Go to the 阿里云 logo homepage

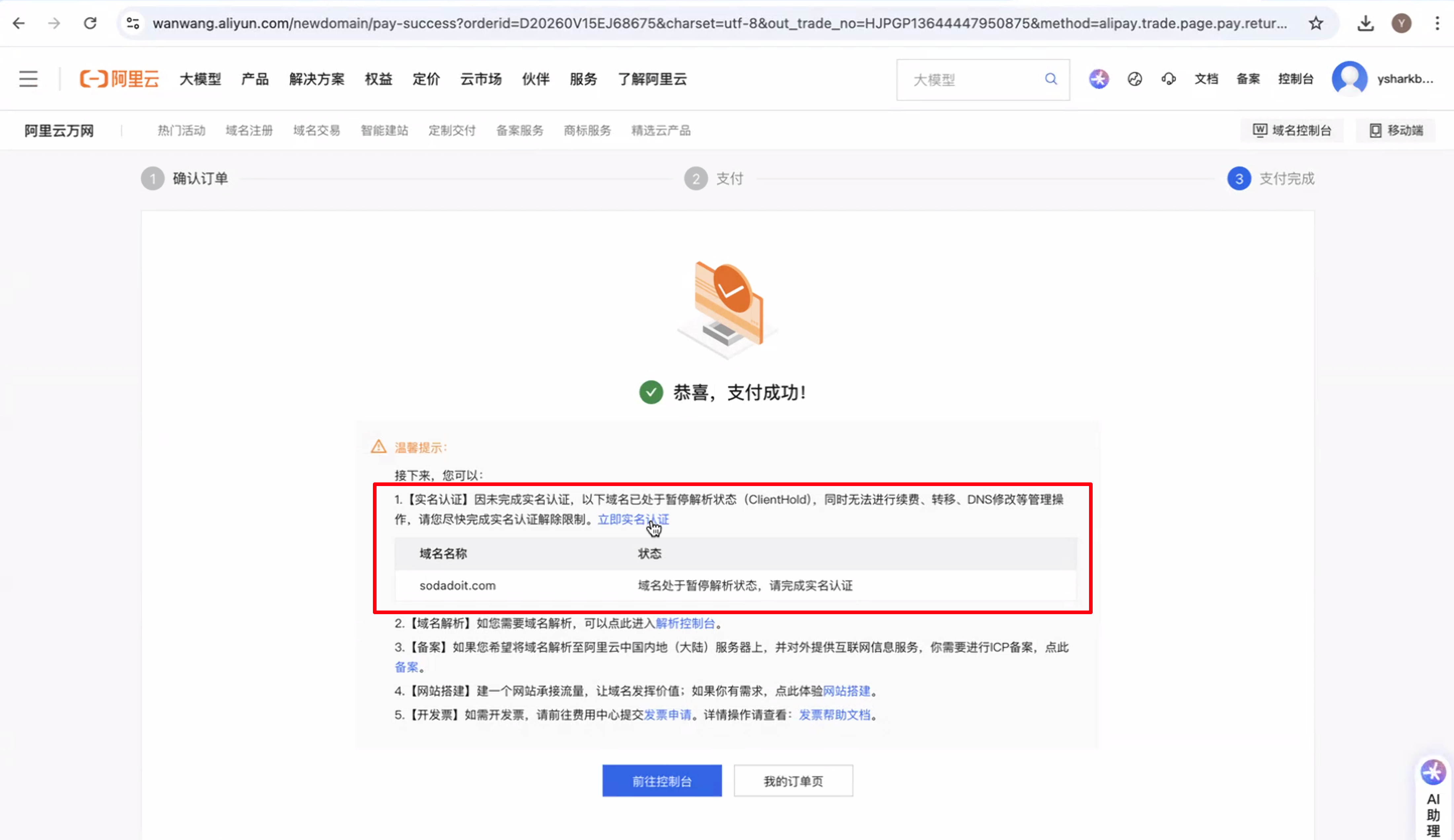tap(120, 79)
